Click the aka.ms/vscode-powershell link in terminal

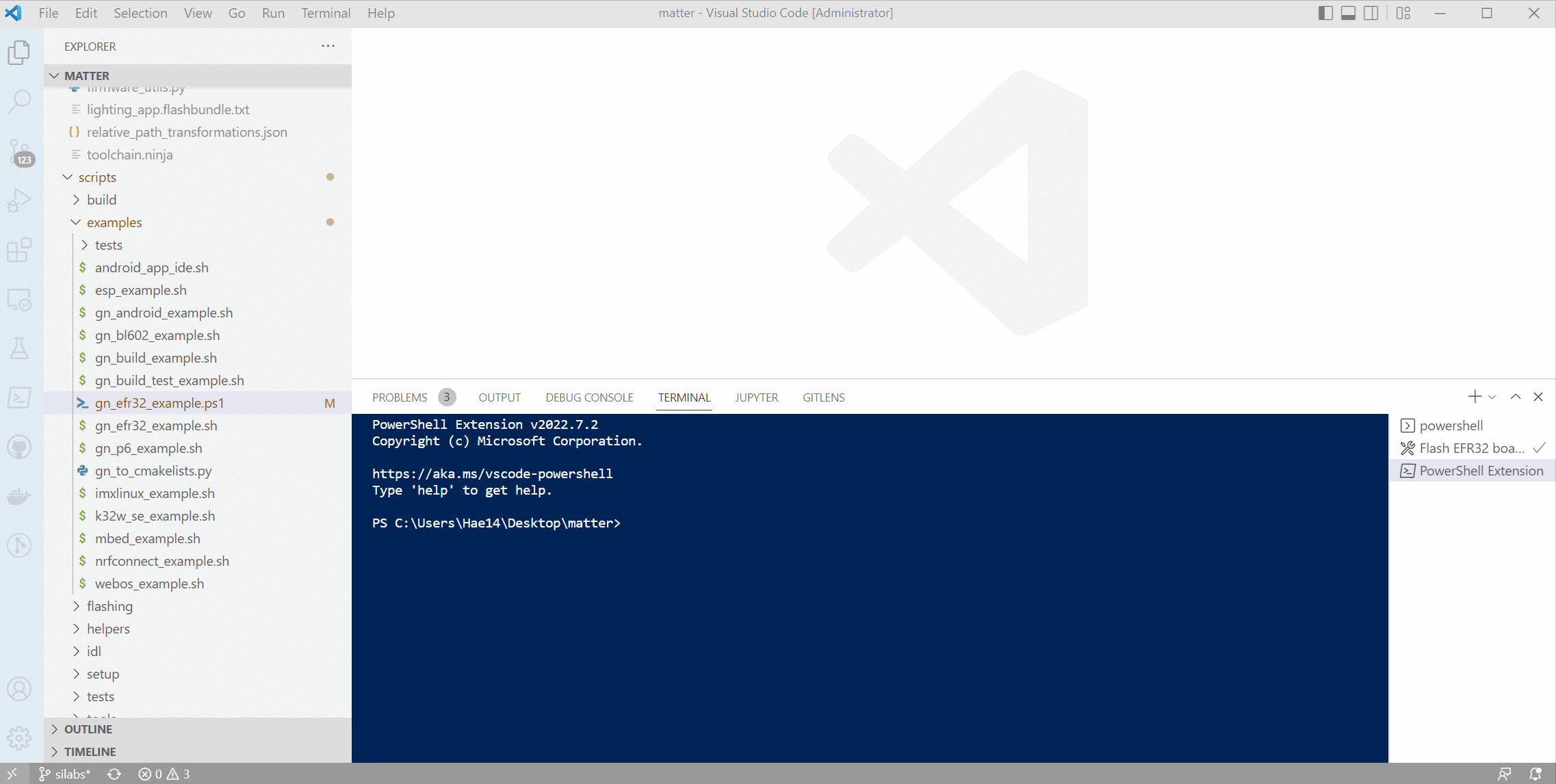pos(492,473)
